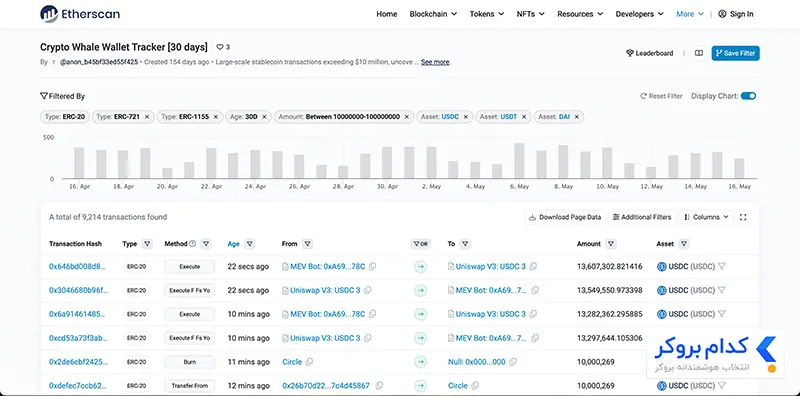Toggle the Display Chart switch
The height and width of the screenshot is (396, 800).
click(x=748, y=96)
